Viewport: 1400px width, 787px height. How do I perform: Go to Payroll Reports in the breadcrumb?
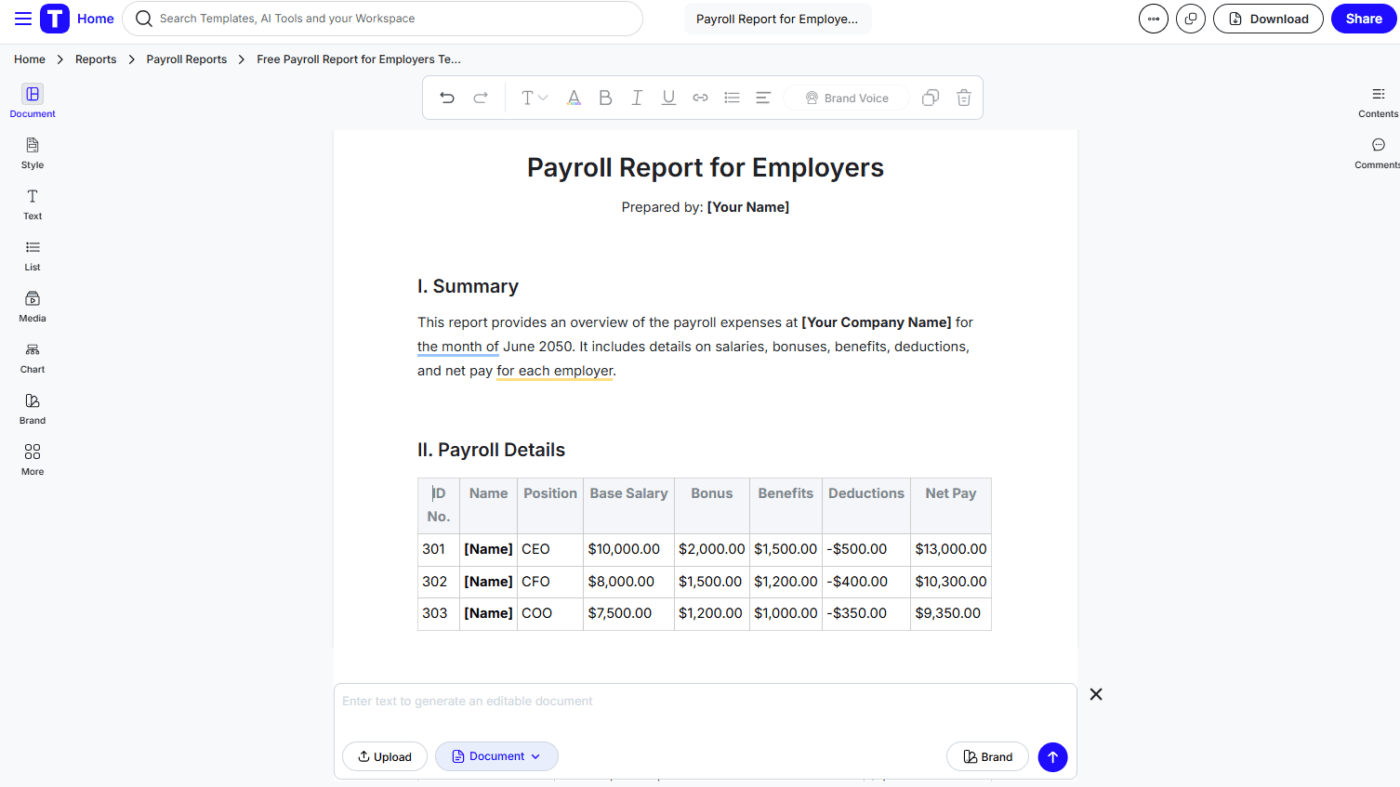(186, 59)
